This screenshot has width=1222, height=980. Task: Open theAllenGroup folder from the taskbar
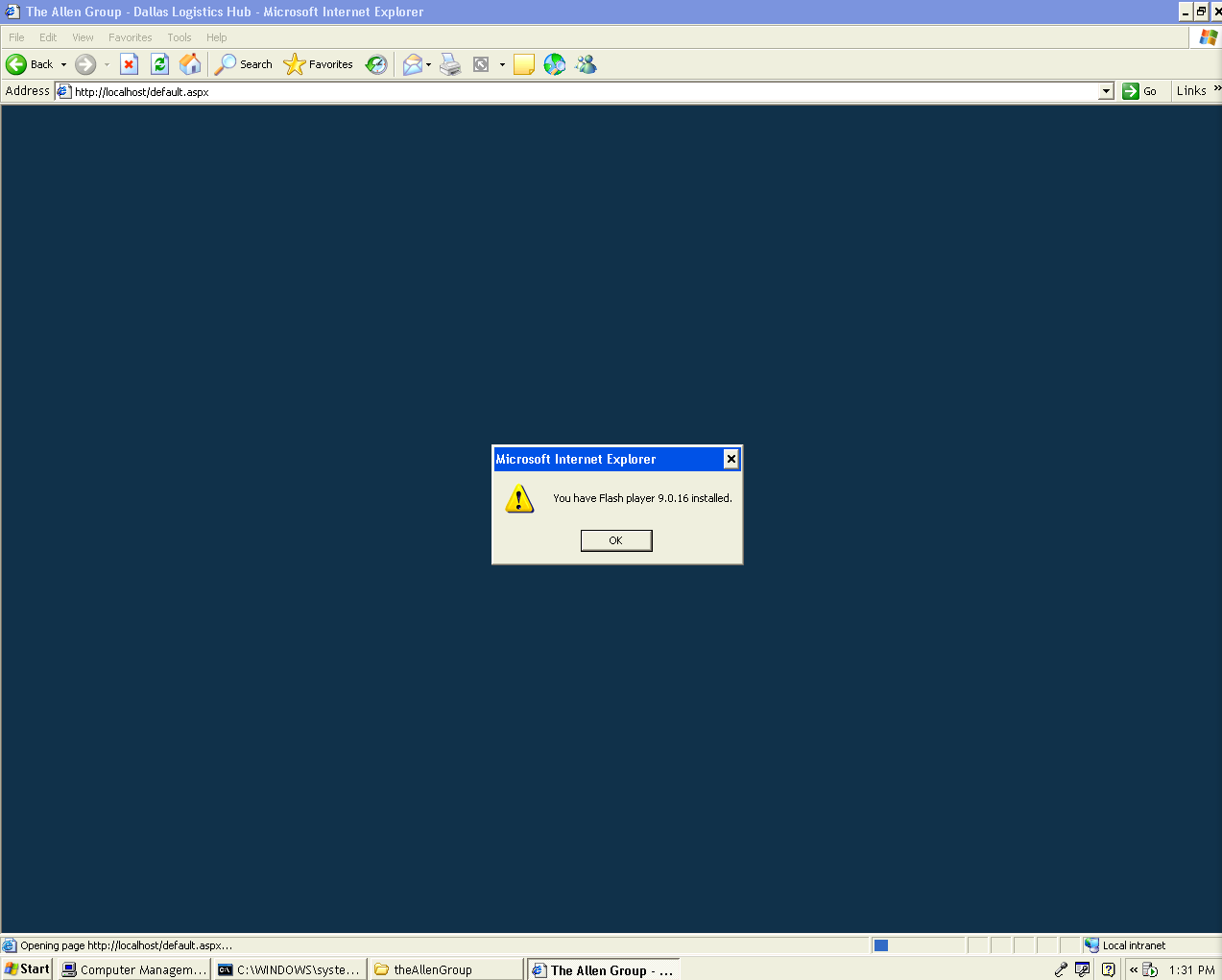pos(446,969)
